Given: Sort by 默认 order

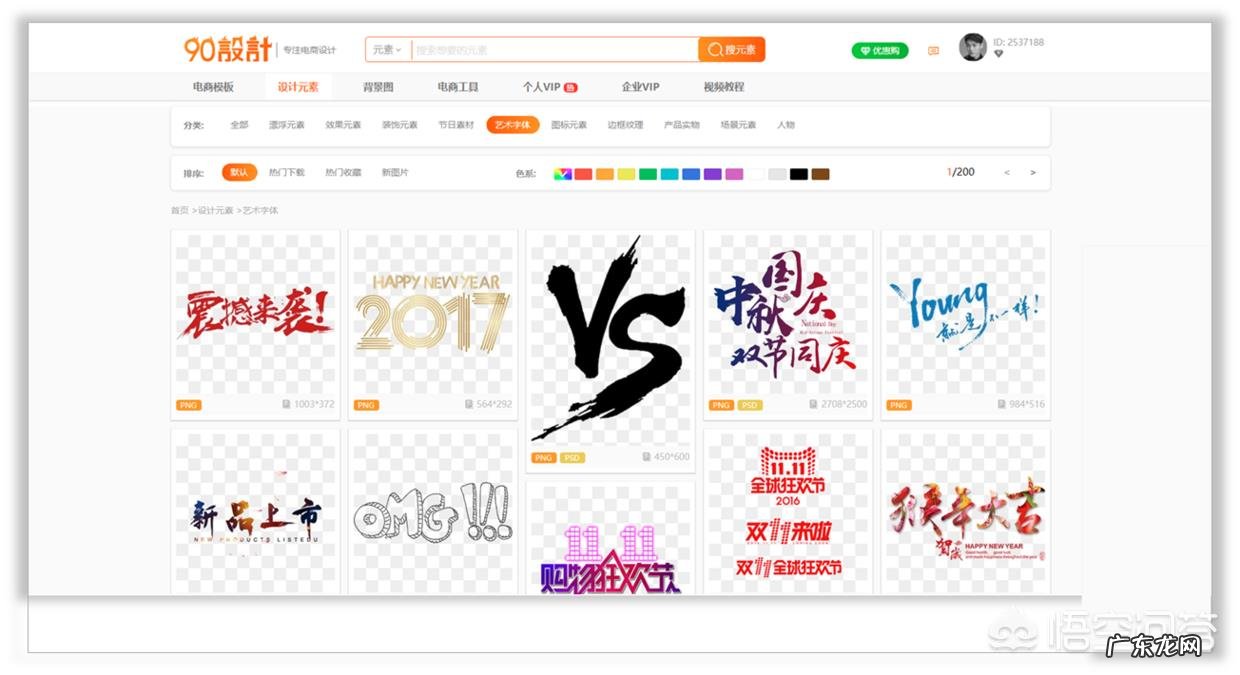Looking at the screenshot, I should coord(239,173).
